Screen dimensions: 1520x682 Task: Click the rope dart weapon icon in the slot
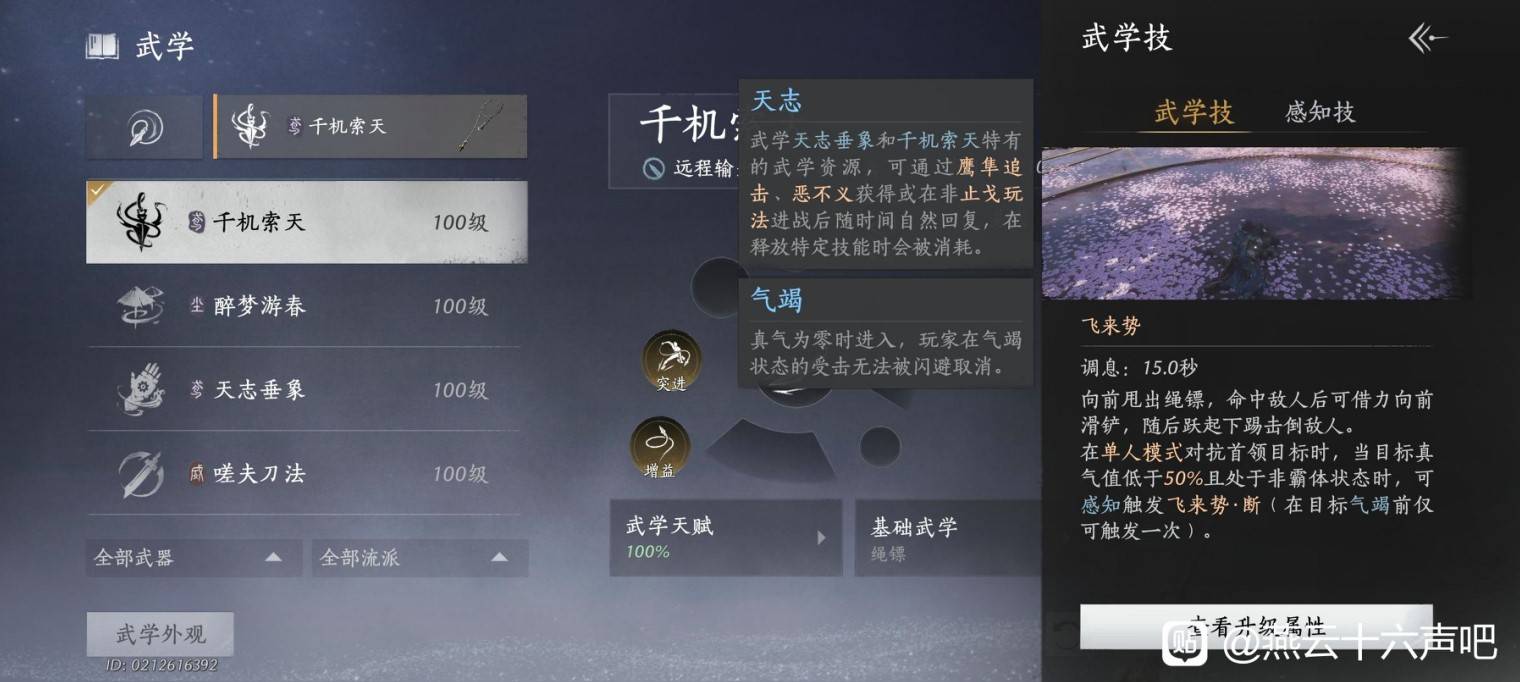(x=478, y=126)
